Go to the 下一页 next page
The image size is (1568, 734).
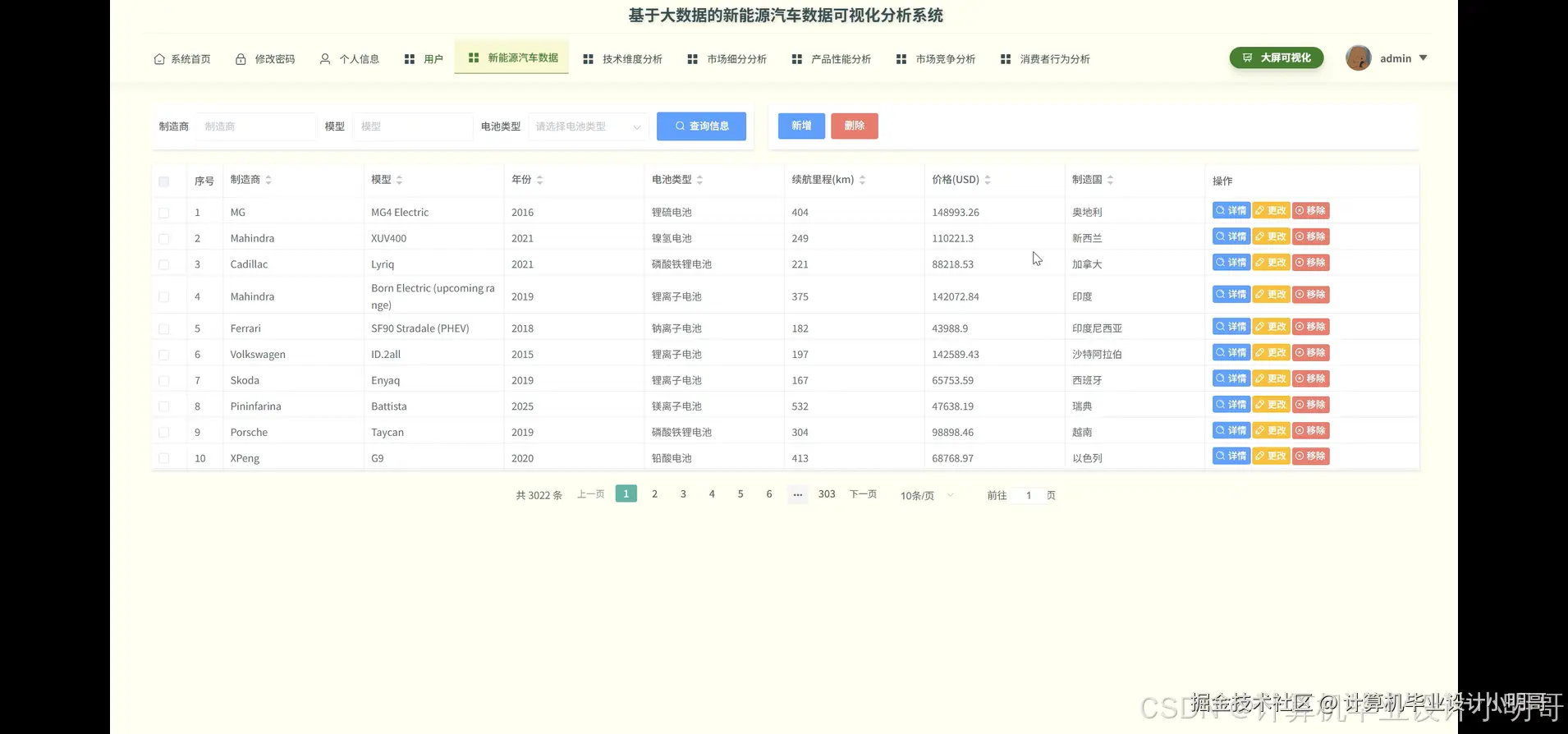click(x=863, y=494)
